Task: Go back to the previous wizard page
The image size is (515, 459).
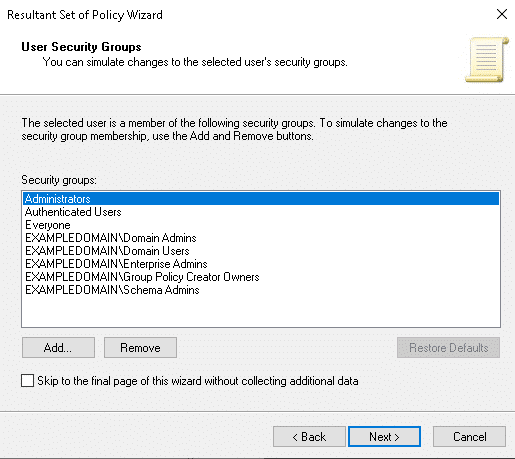Action: (x=309, y=437)
